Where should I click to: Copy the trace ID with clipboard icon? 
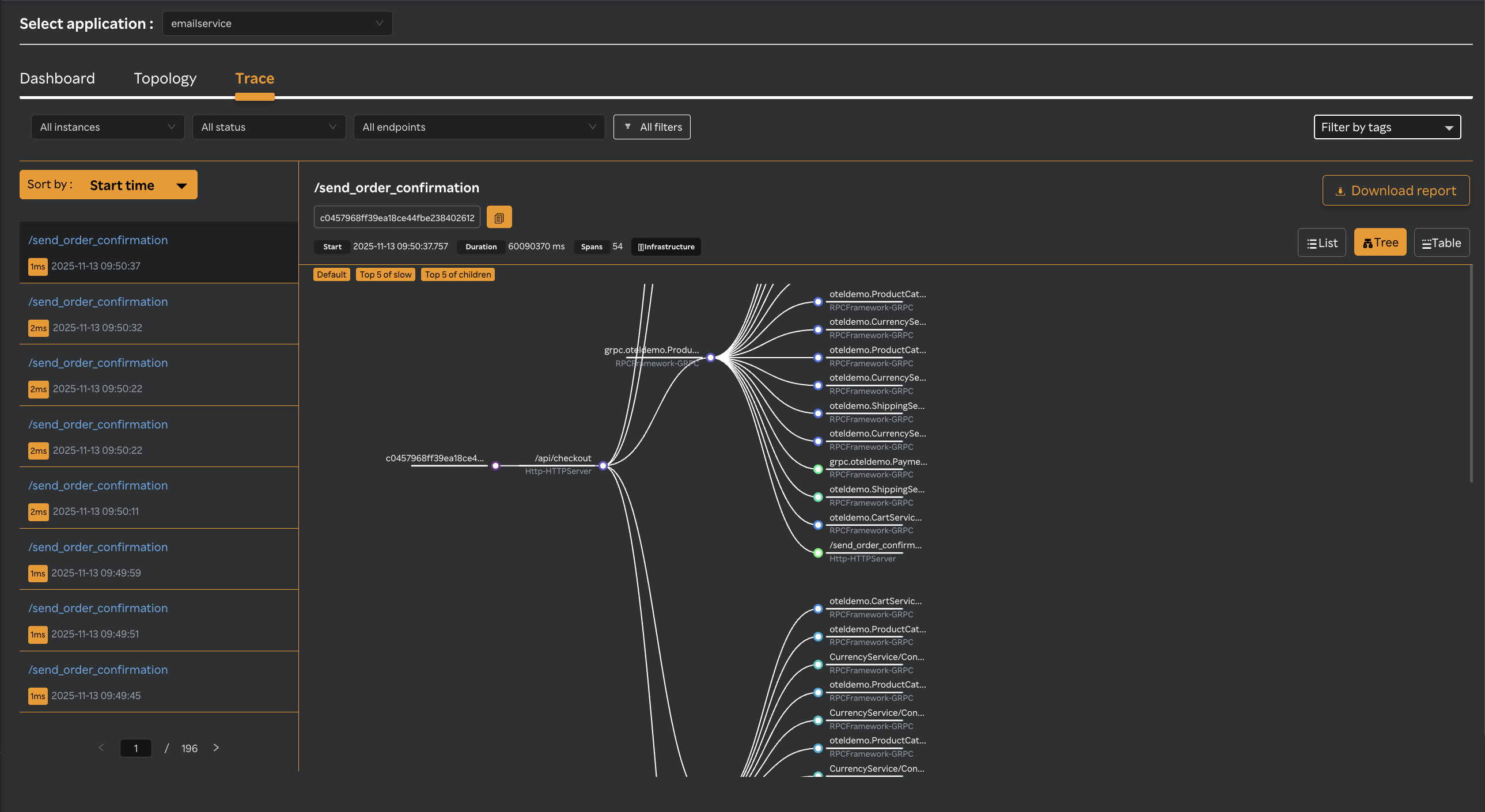(x=499, y=218)
